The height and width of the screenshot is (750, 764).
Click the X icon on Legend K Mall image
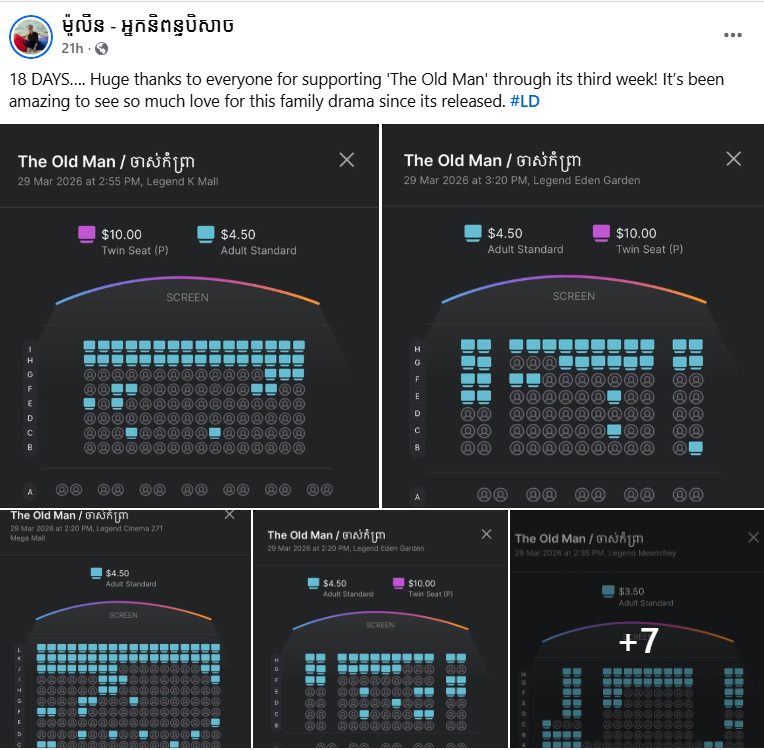click(347, 160)
